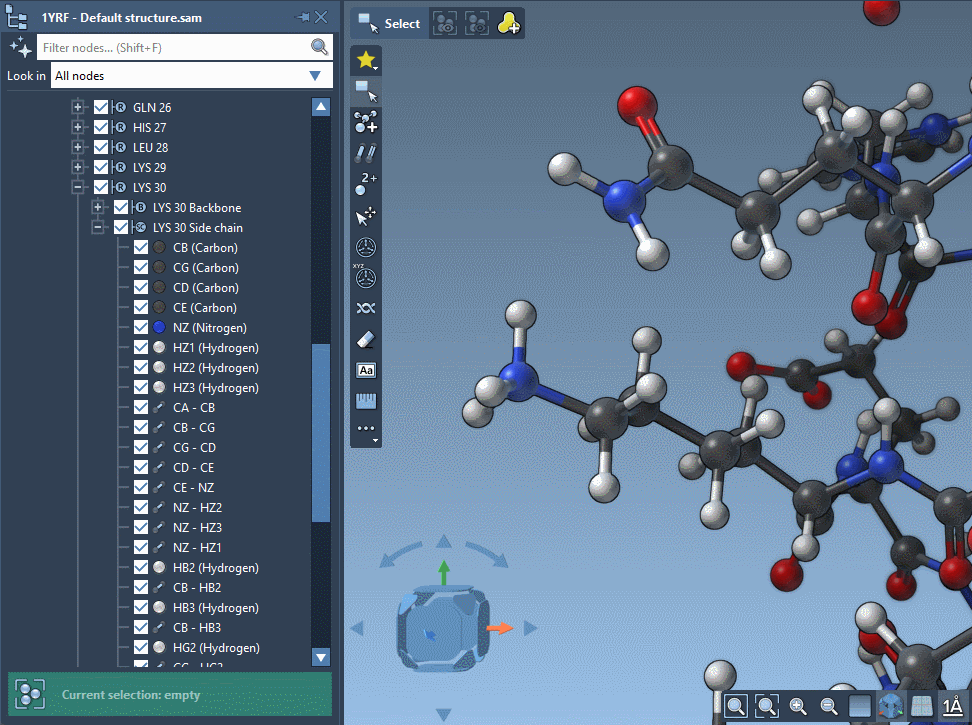Image resolution: width=972 pixels, height=725 pixels.
Task: Click the zoom-in magnifier in bottom toolbar
Action: coord(798,706)
